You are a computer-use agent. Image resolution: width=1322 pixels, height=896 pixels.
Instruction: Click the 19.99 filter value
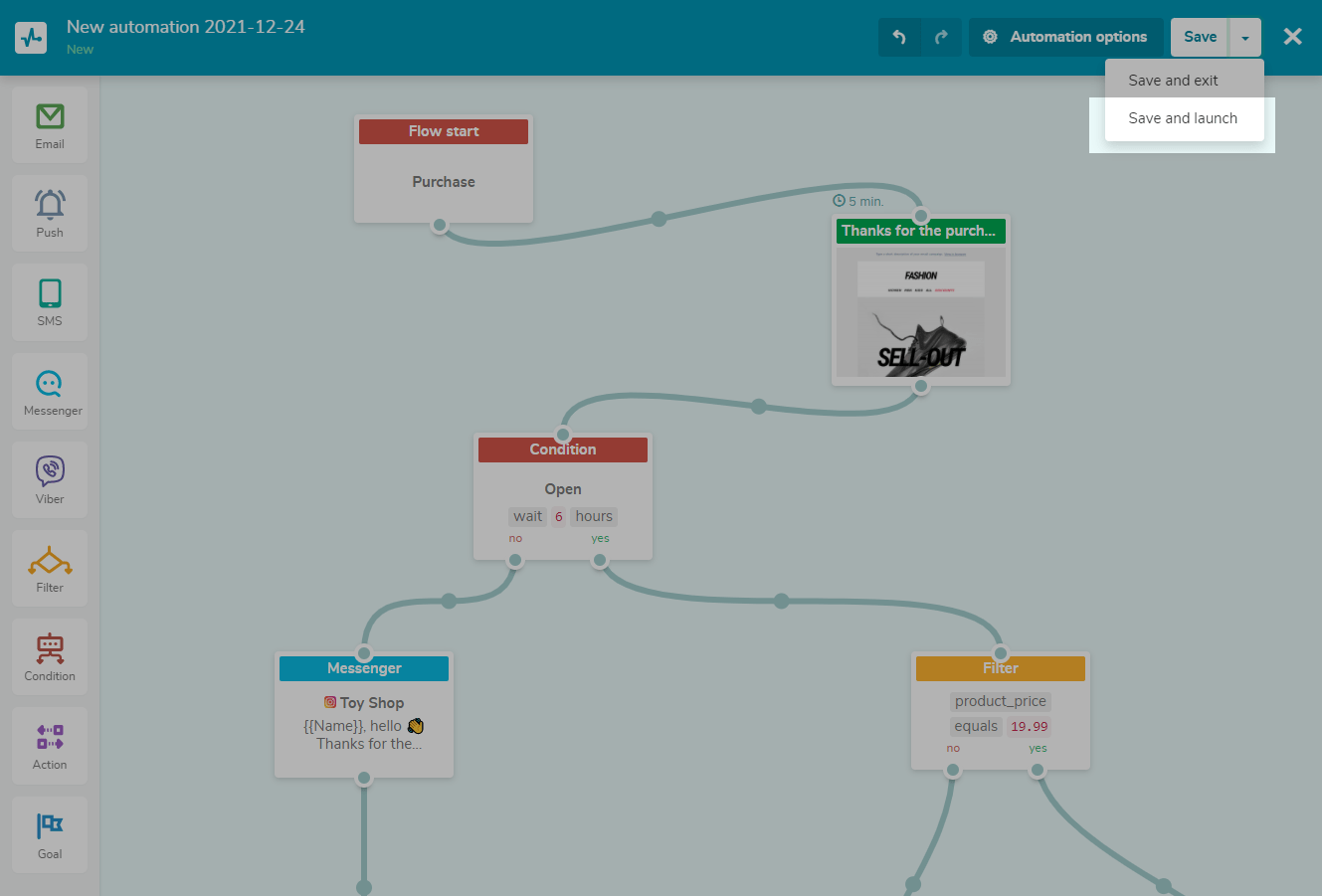click(1030, 726)
